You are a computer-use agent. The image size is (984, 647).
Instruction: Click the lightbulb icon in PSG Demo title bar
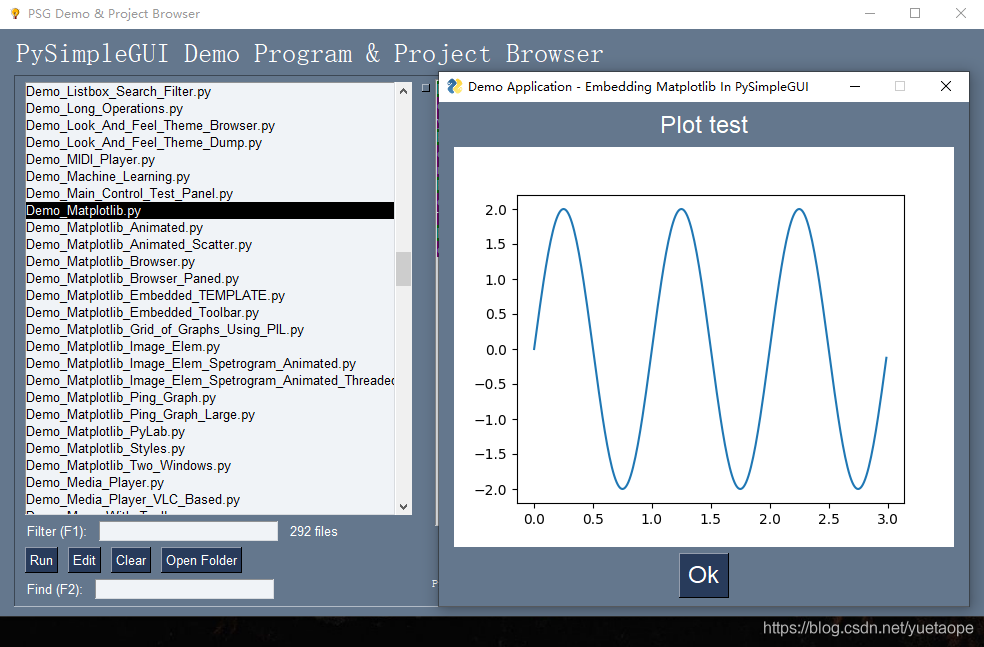tap(15, 13)
